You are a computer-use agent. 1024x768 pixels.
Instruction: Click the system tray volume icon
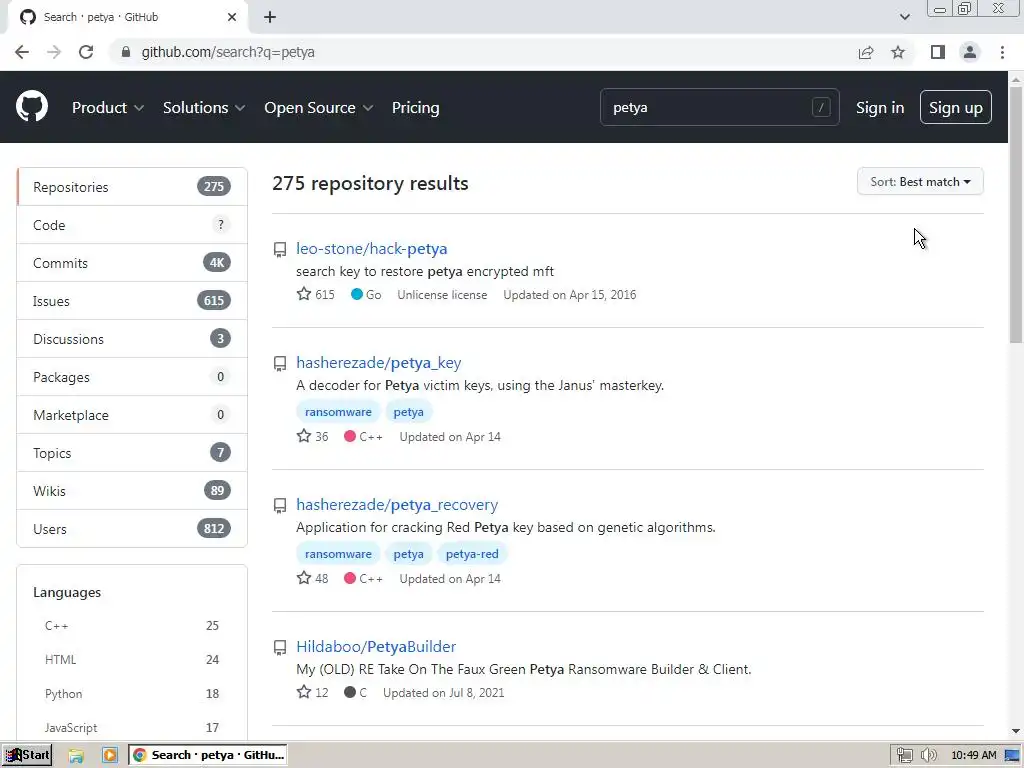point(929,756)
